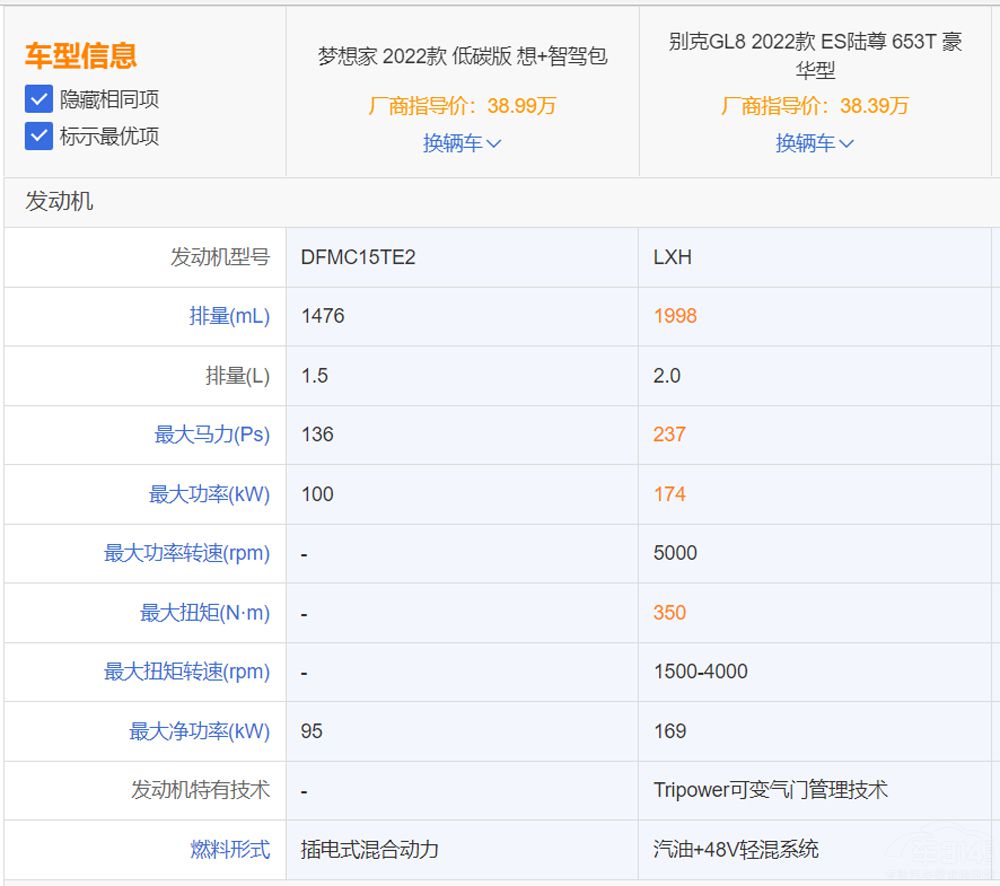This screenshot has width=1000, height=886.
Task: Open the 燃料形式 parameter link
Action: [x=237, y=849]
